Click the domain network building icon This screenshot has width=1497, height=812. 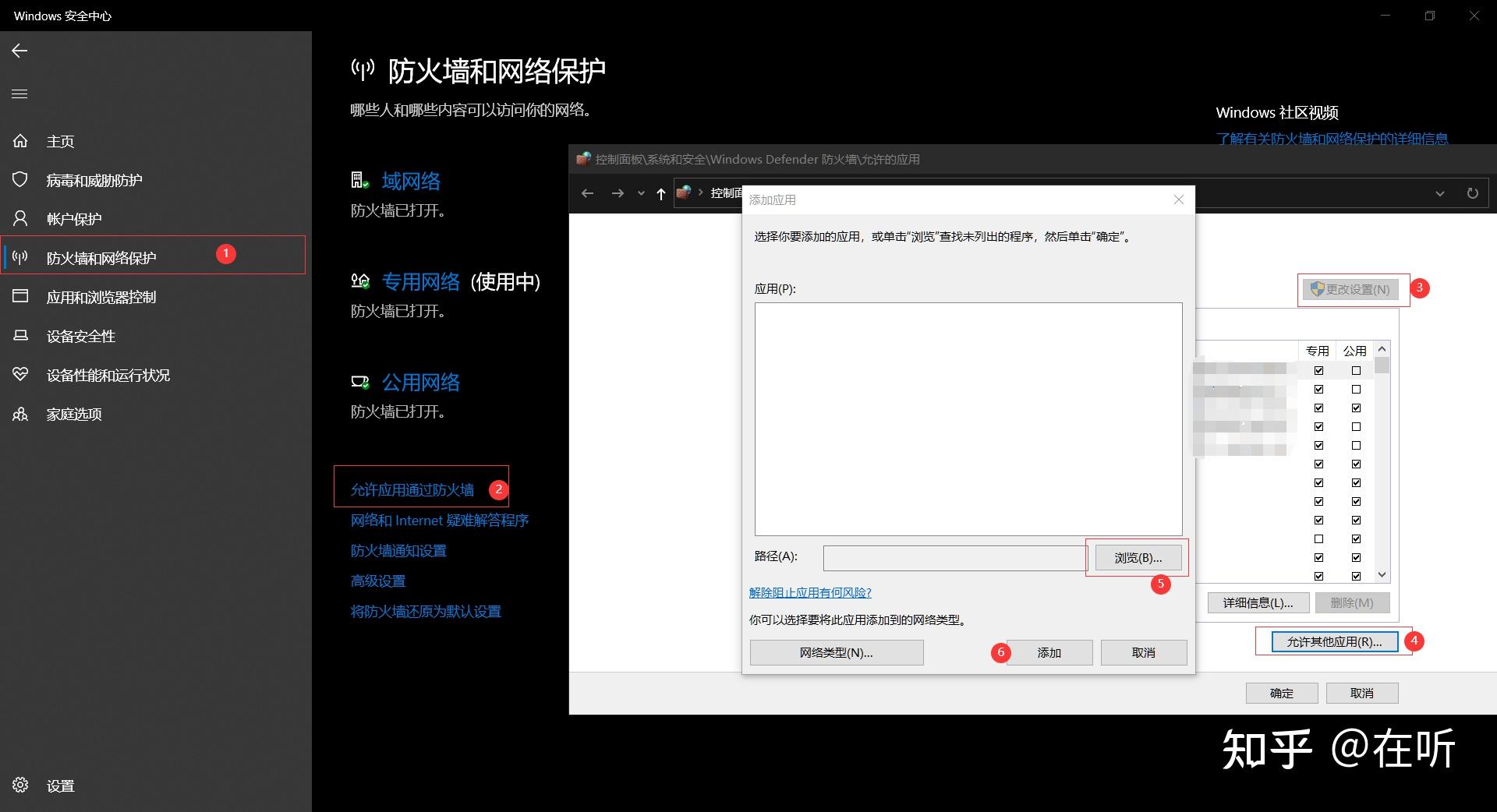point(359,181)
